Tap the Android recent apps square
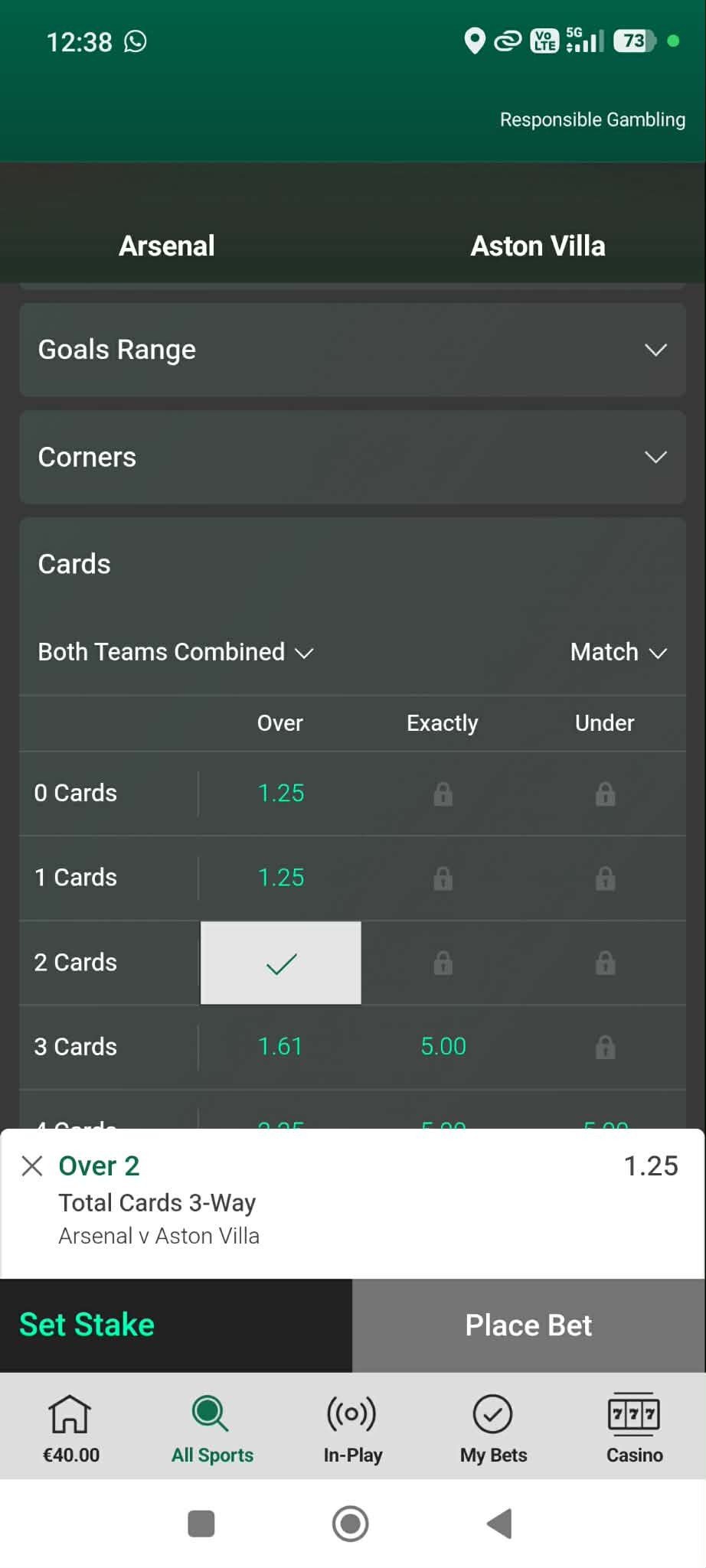Image resolution: width=706 pixels, height=1568 pixels. pos(201,1524)
